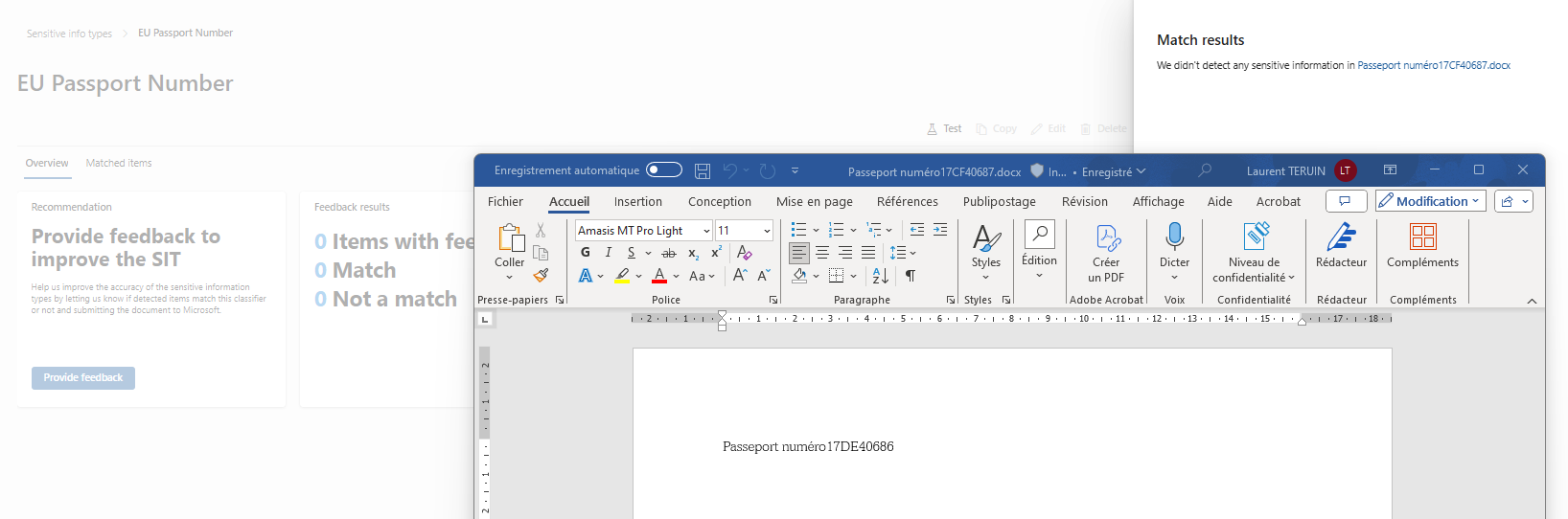Click the Créer un PDF icon
The height and width of the screenshot is (519, 1568).
pos(1106,238)
